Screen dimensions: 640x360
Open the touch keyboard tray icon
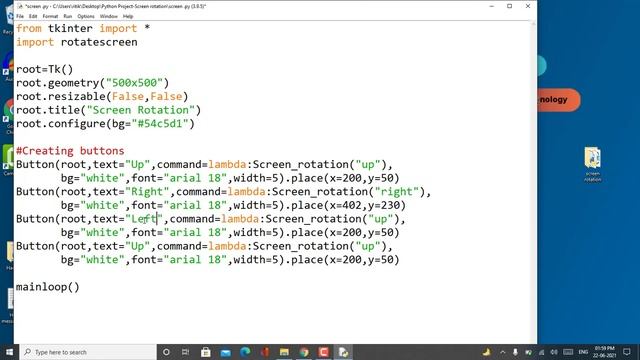click(x=568, y=352)
